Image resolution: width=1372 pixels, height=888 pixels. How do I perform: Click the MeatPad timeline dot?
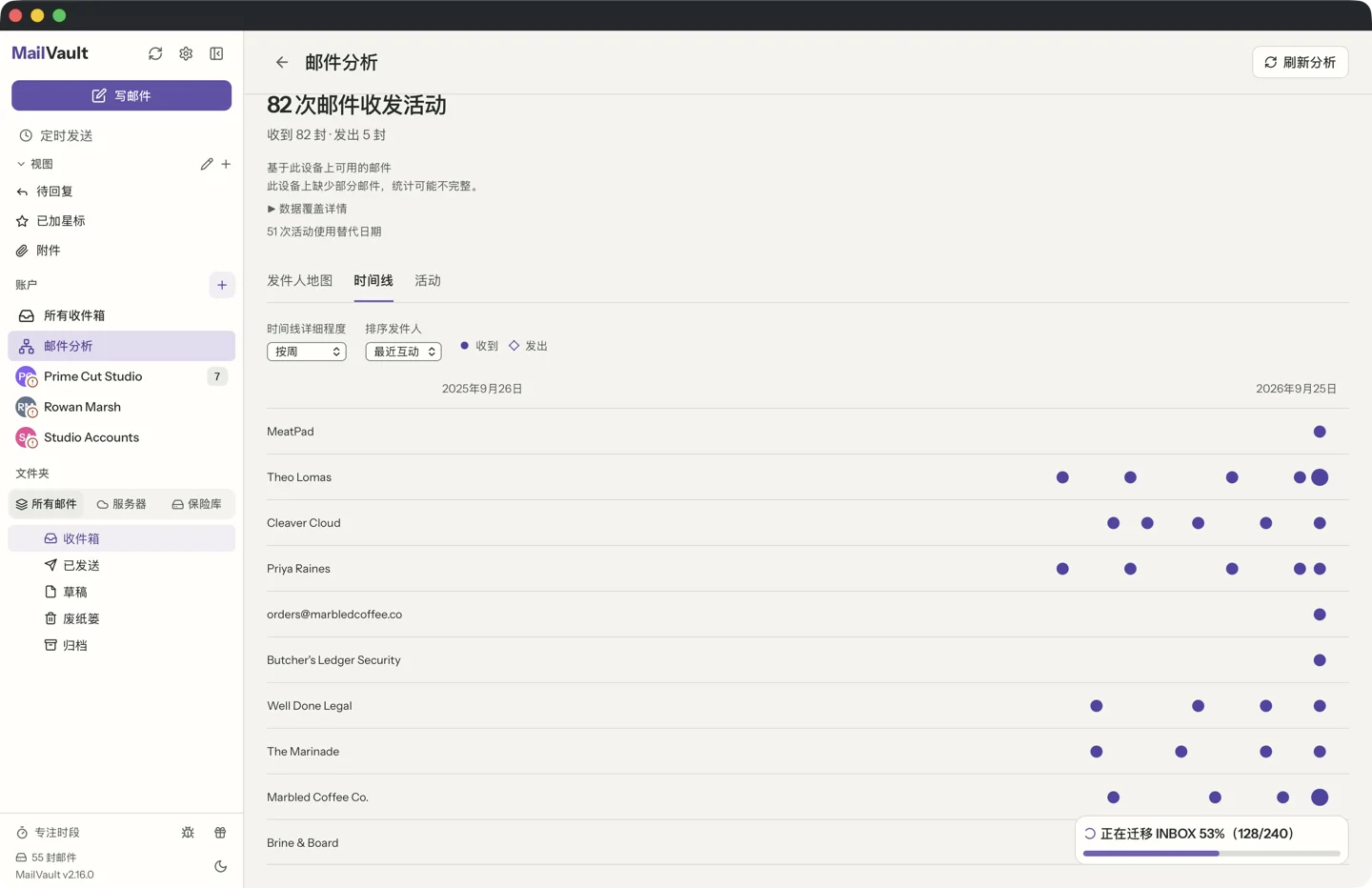(1320, 432)
